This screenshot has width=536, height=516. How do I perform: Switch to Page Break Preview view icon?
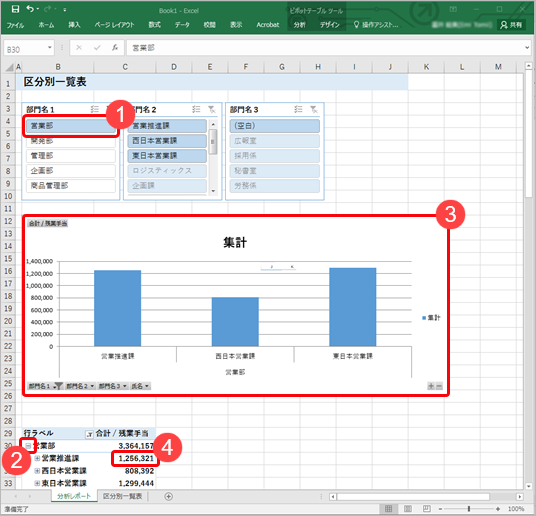pos(427,508)
